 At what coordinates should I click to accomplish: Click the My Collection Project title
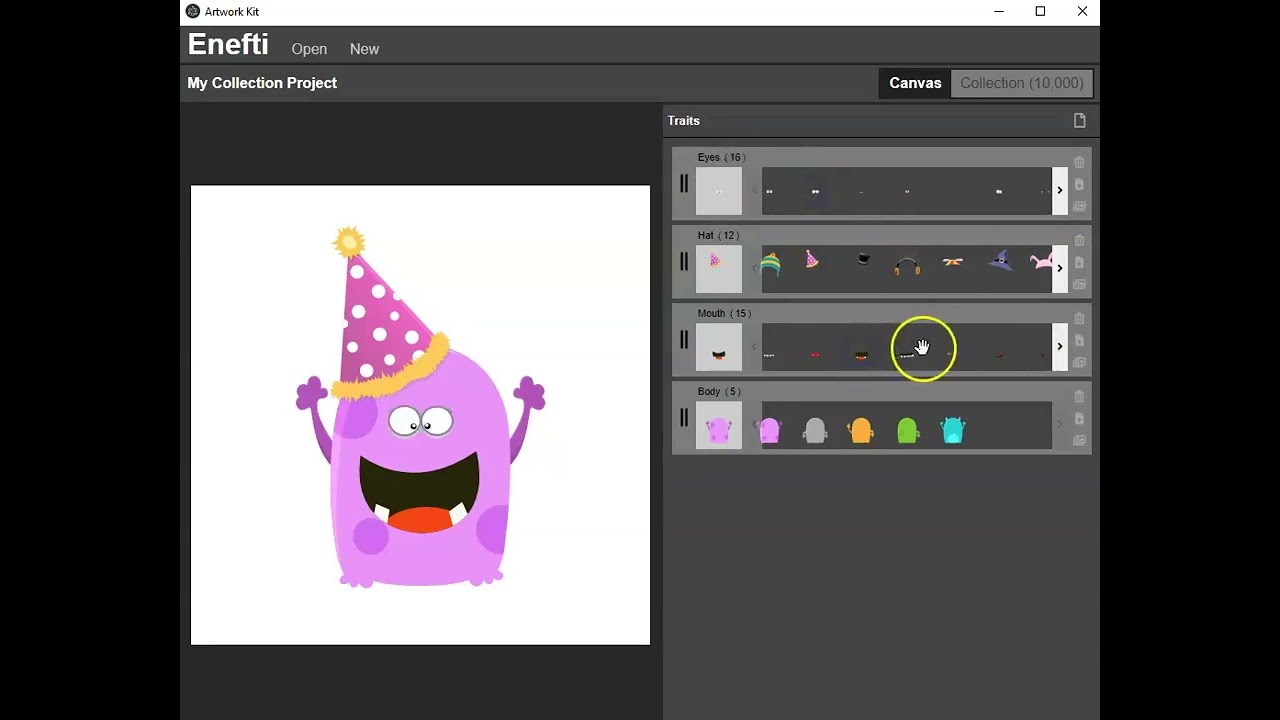click(262, 83)
